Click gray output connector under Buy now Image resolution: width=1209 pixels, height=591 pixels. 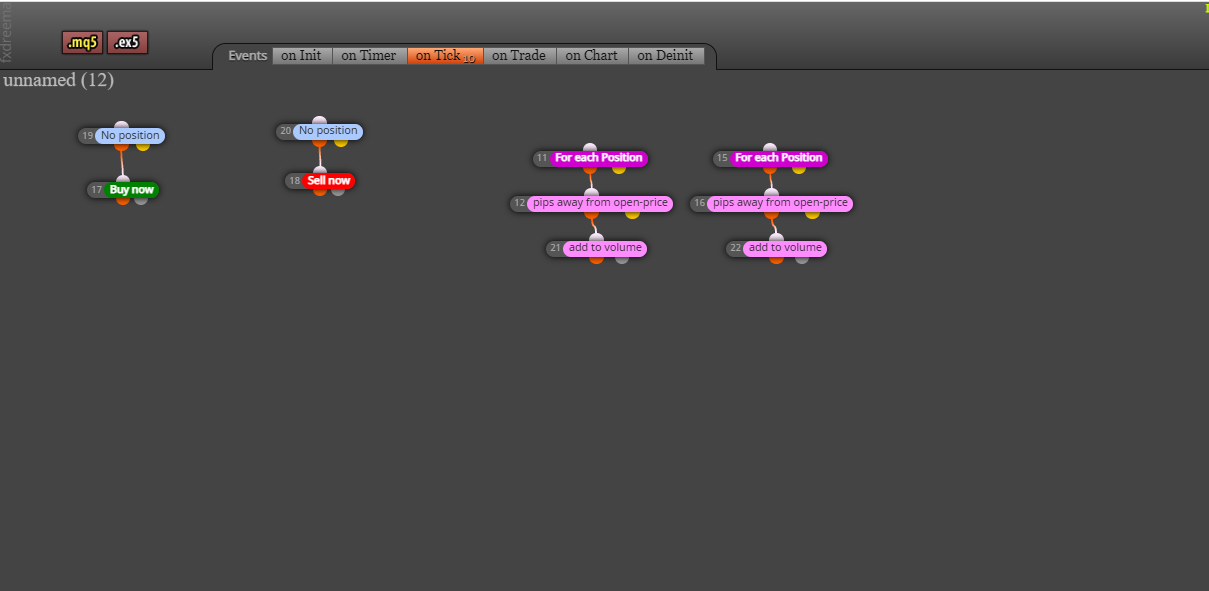[141, 200]
